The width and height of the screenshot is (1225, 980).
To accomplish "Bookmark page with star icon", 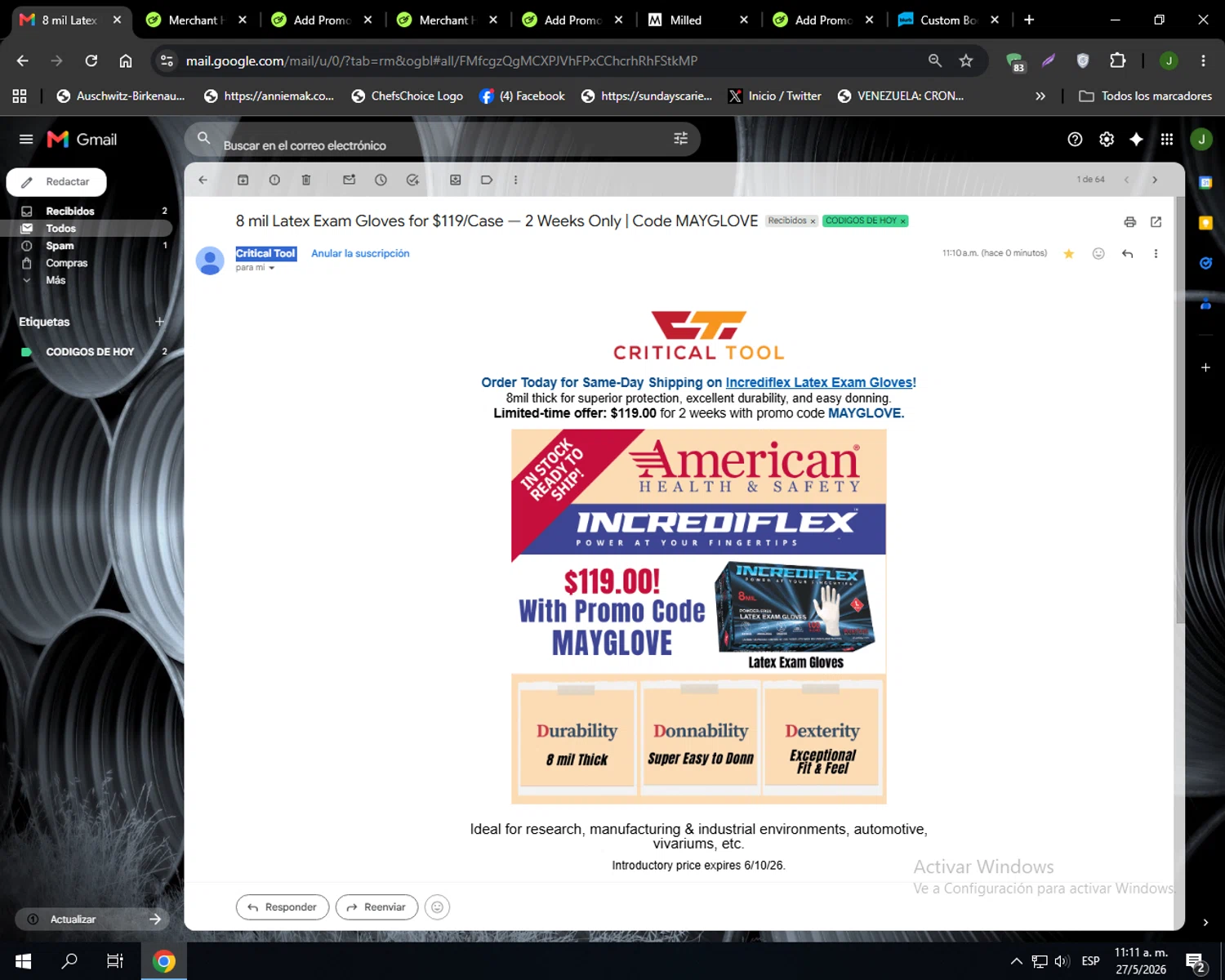I will (966, 60).
